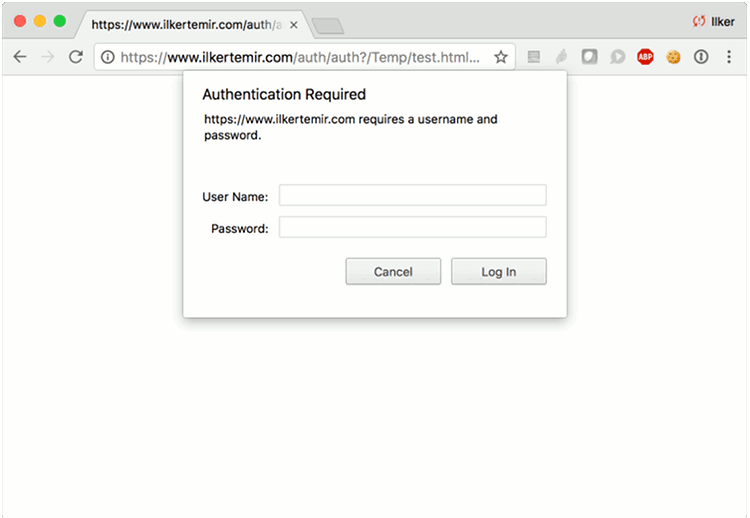Click the 'Password:' label
Screen dimensions: 750x518
[240, 229]
